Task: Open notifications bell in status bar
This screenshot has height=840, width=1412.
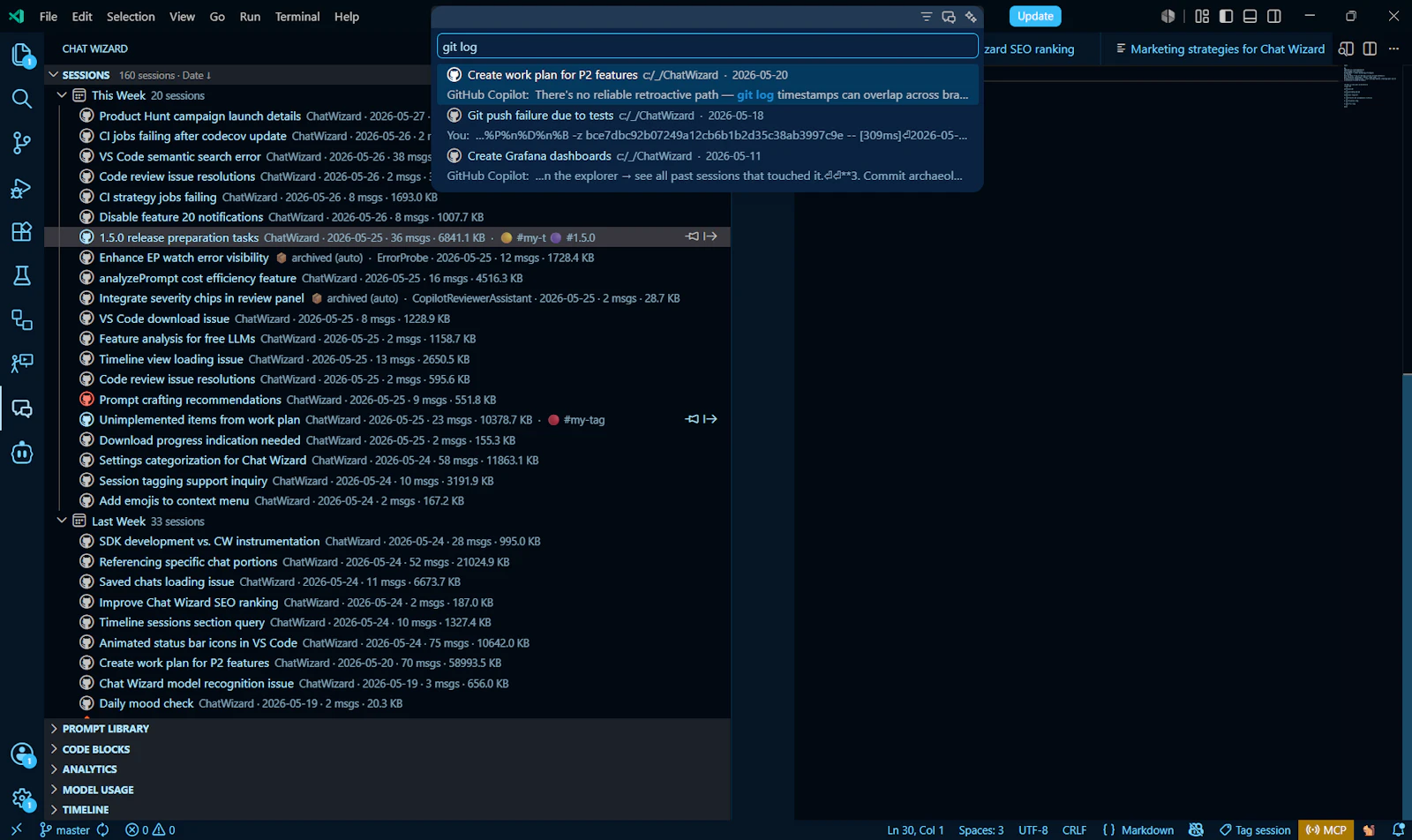Action: coord(1398,830)
